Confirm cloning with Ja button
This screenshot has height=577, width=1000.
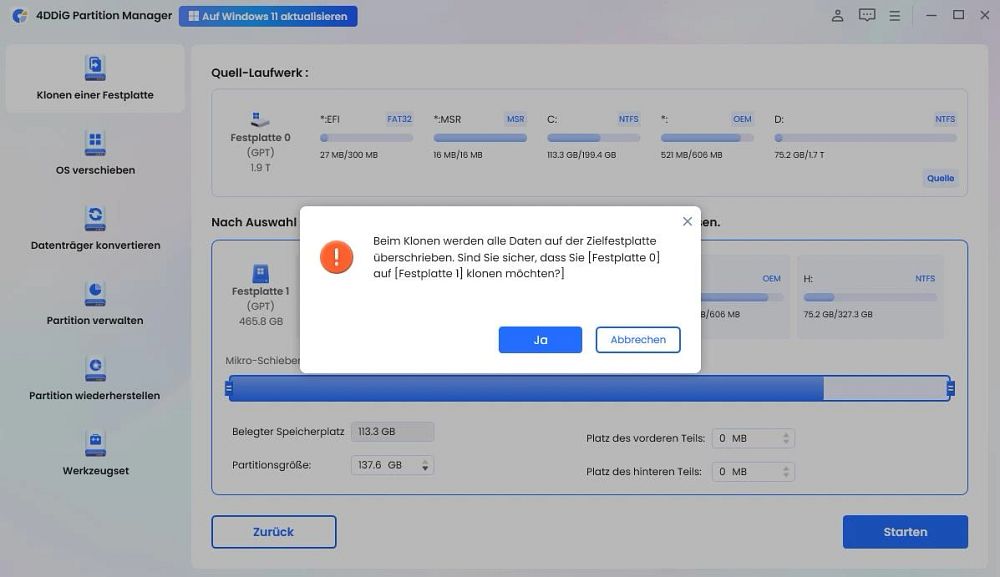[540, 340]
